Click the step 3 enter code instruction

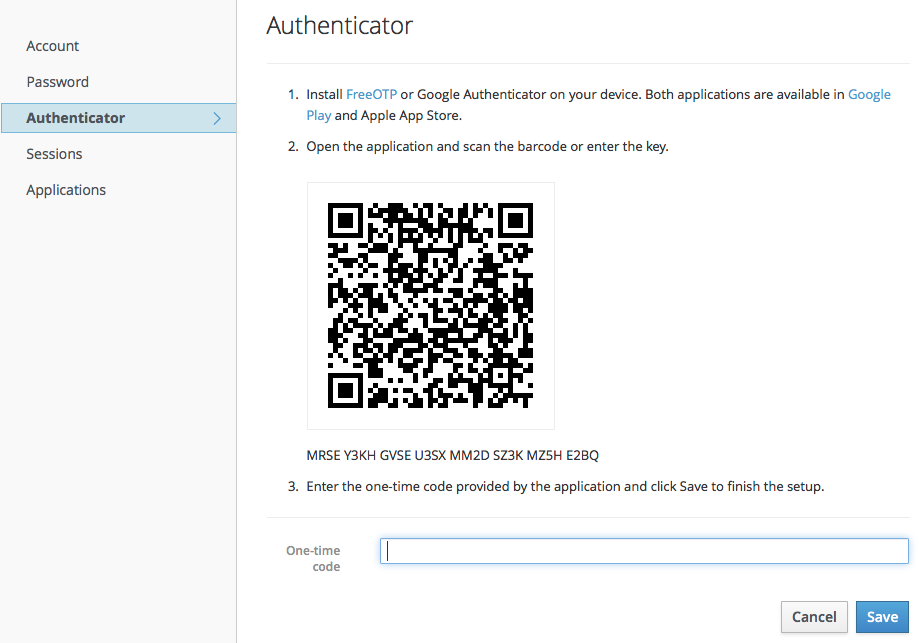coord(564,487)
